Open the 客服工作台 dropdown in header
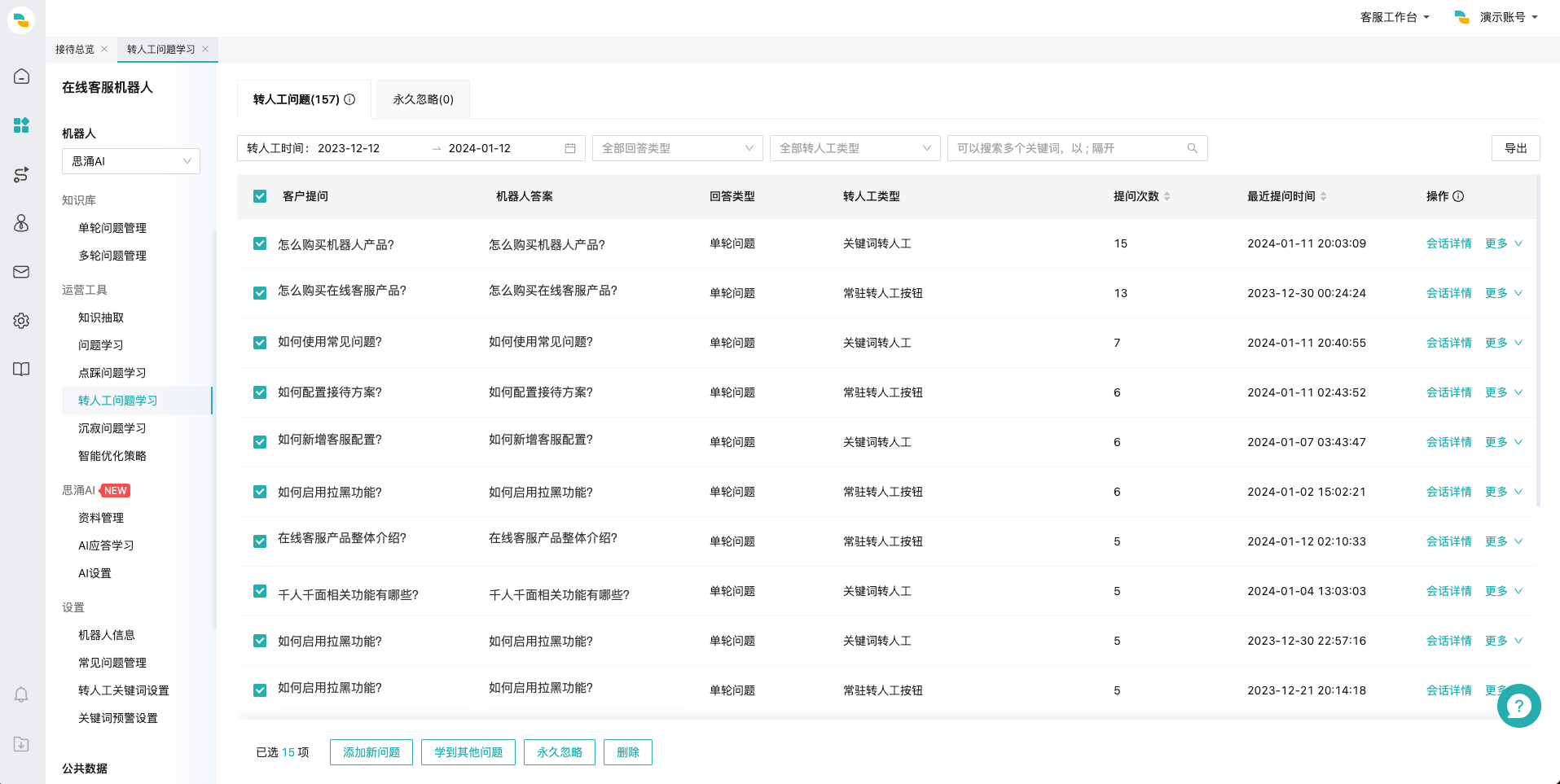Viewport: 1560px width, 784px height. [x=1395, y=17]
